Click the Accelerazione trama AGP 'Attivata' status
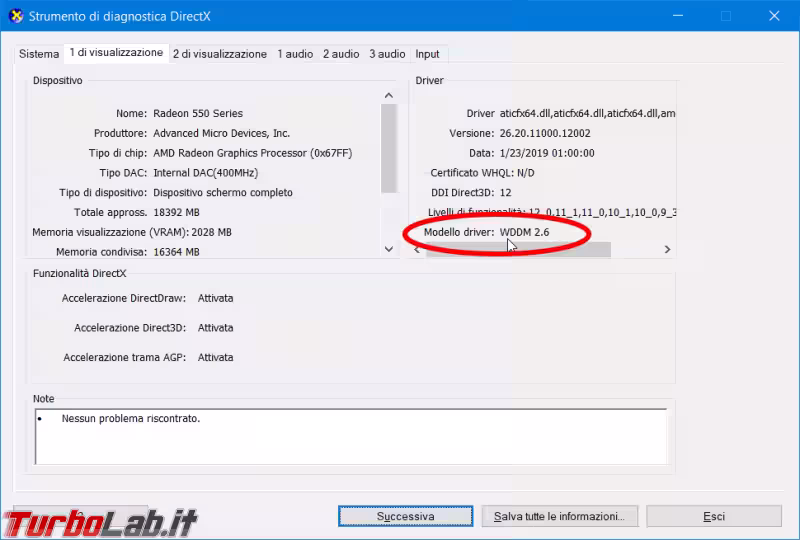800x540 pixels. pyautogui.click(x=215, y=357)
